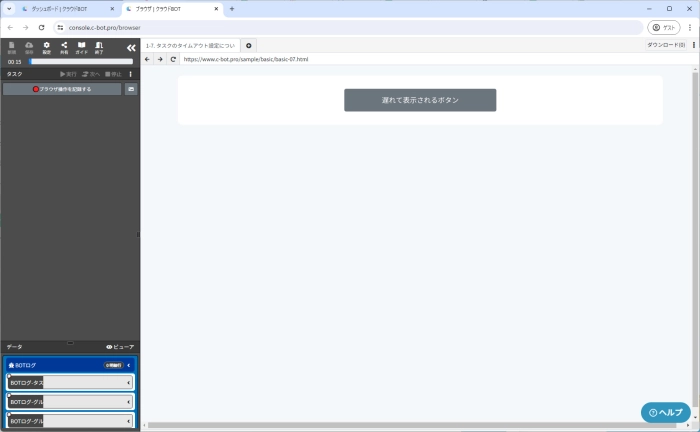Click the task progress bar

point(80,61)
